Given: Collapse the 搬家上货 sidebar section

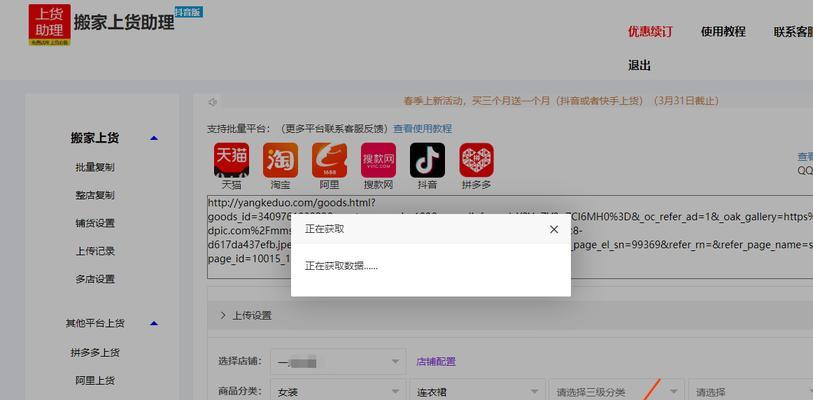Looking at the screenshot, I should [153, 139].
